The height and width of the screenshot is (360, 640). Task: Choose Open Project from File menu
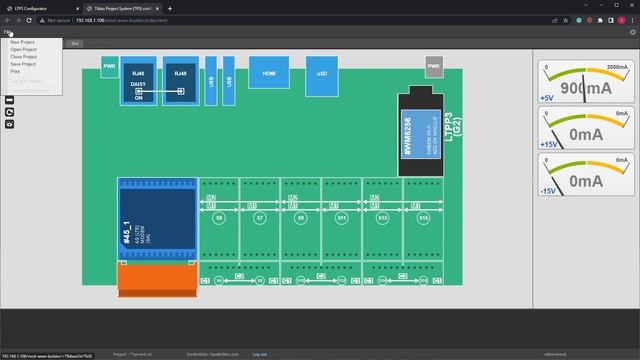[x=23, y=49]
